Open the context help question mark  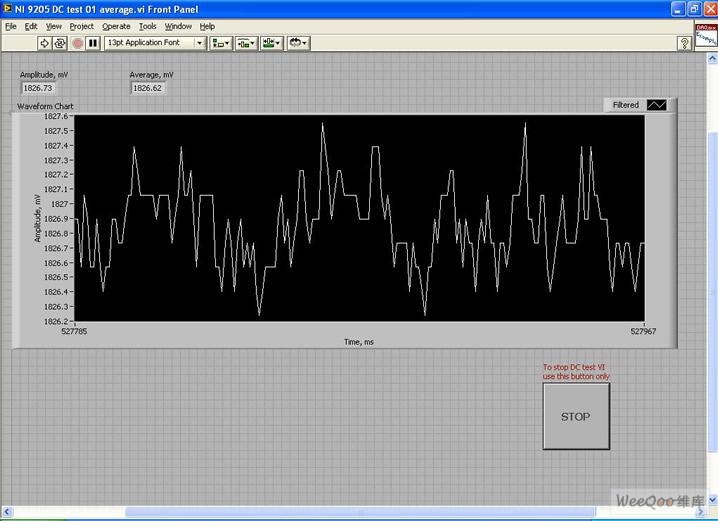[x=685, y=43]
